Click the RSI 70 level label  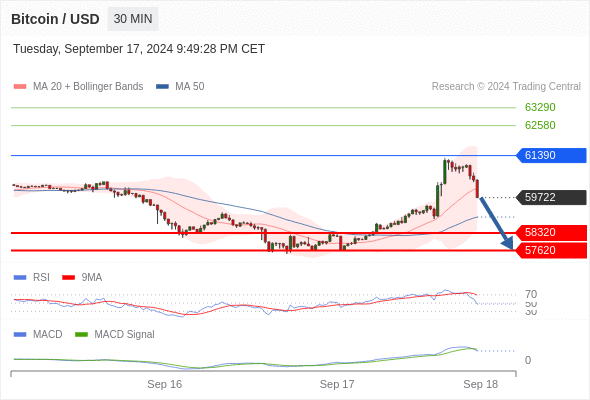tap(531, 294)
